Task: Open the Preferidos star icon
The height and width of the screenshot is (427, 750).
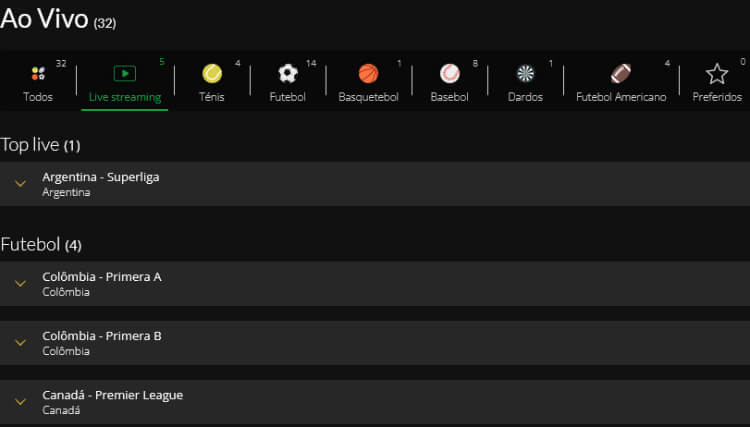Action: coord(717,74)
